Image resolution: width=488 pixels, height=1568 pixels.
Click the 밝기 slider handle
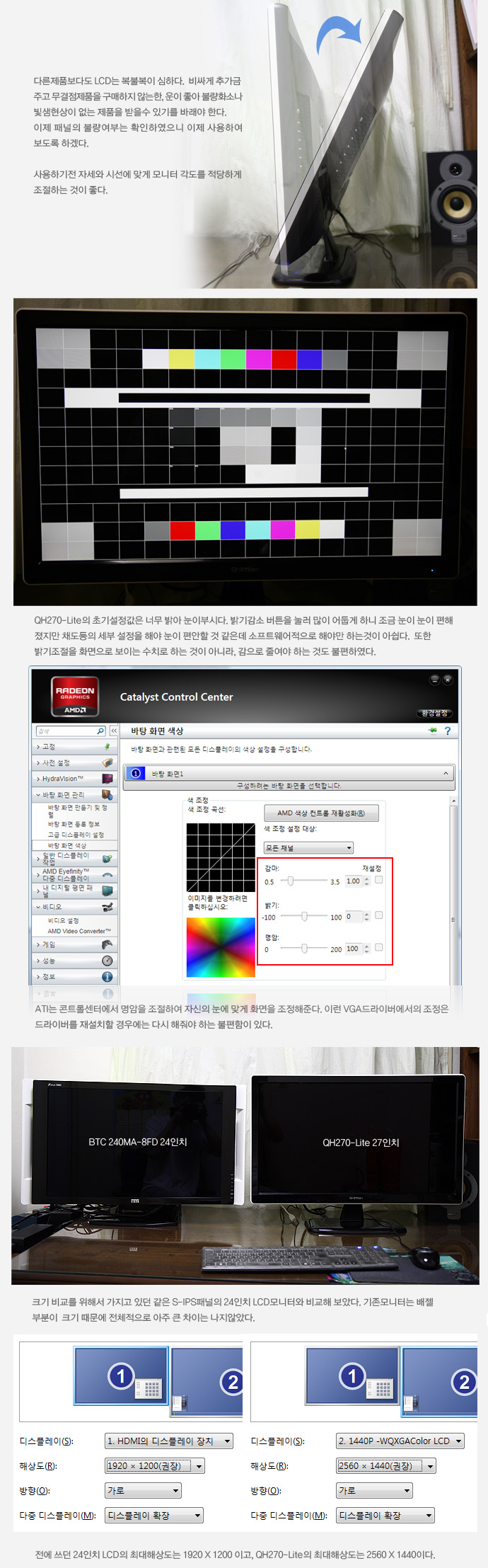coord(304,916)
